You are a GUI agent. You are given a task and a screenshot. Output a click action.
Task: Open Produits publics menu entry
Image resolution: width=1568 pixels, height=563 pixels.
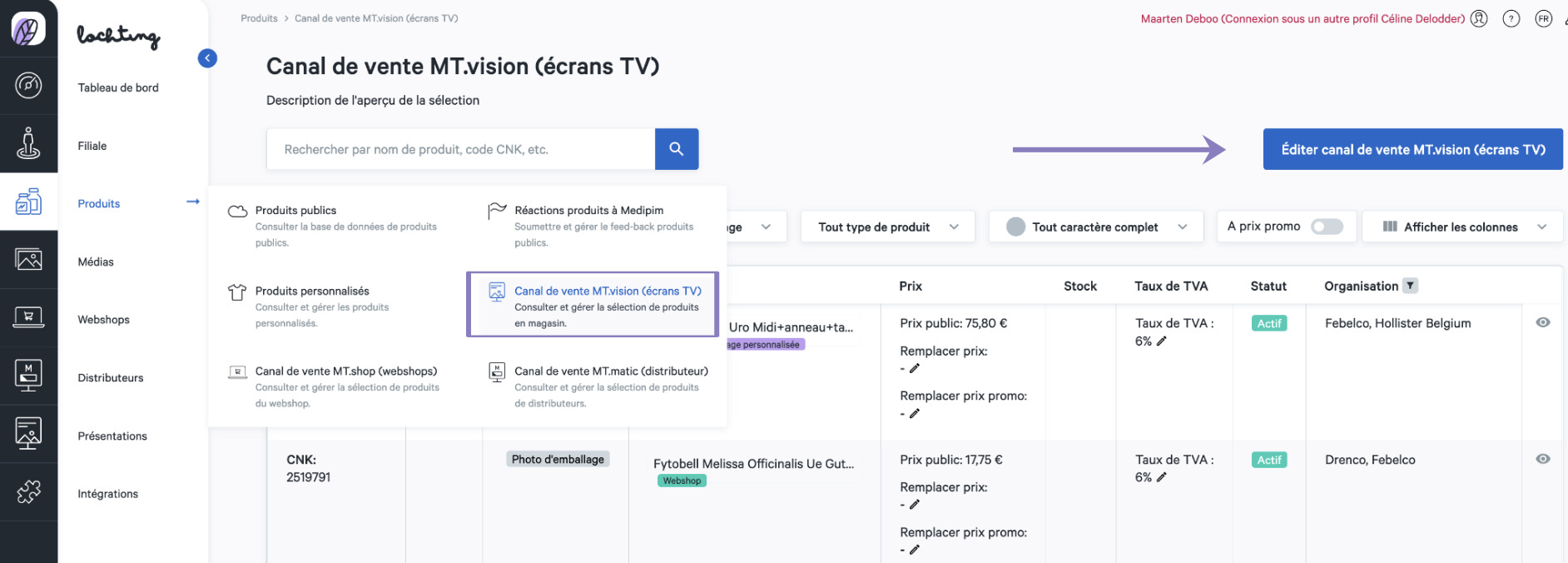(x=337, y=226)
